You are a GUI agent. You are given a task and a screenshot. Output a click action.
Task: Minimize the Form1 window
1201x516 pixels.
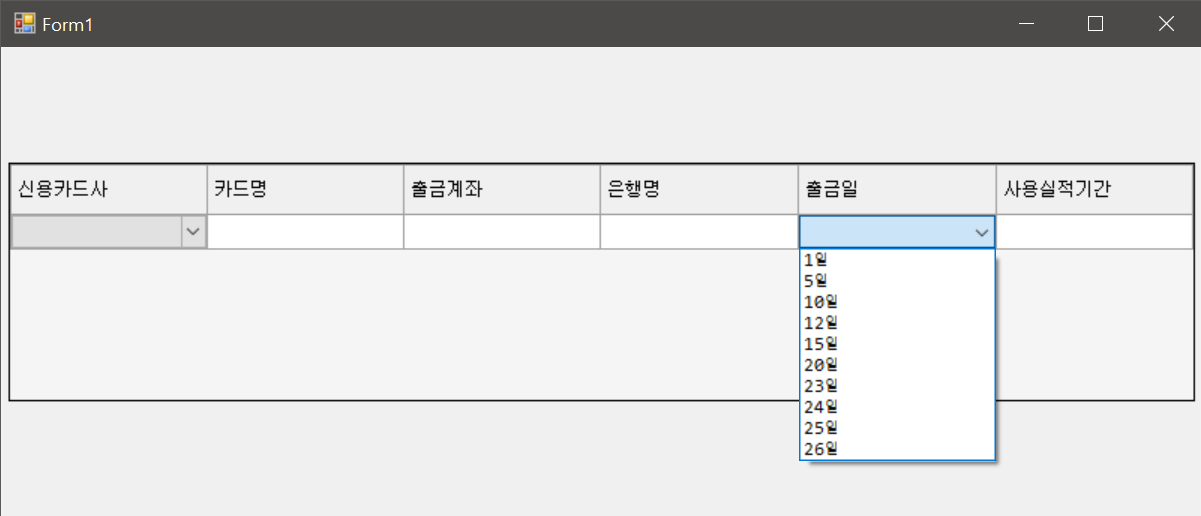pos(1026,23)
